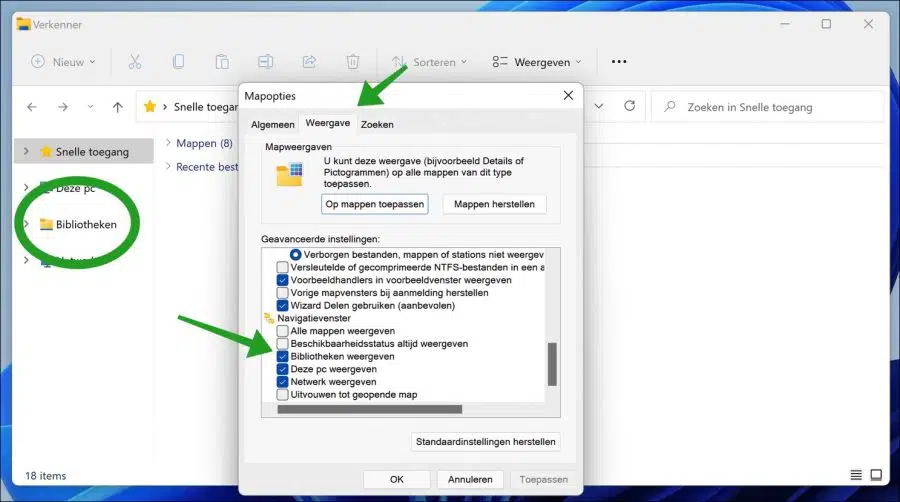The height and width of the screenshot is (502, 900).
Task: Click the Paste clipboard icon
Action: 222,62
